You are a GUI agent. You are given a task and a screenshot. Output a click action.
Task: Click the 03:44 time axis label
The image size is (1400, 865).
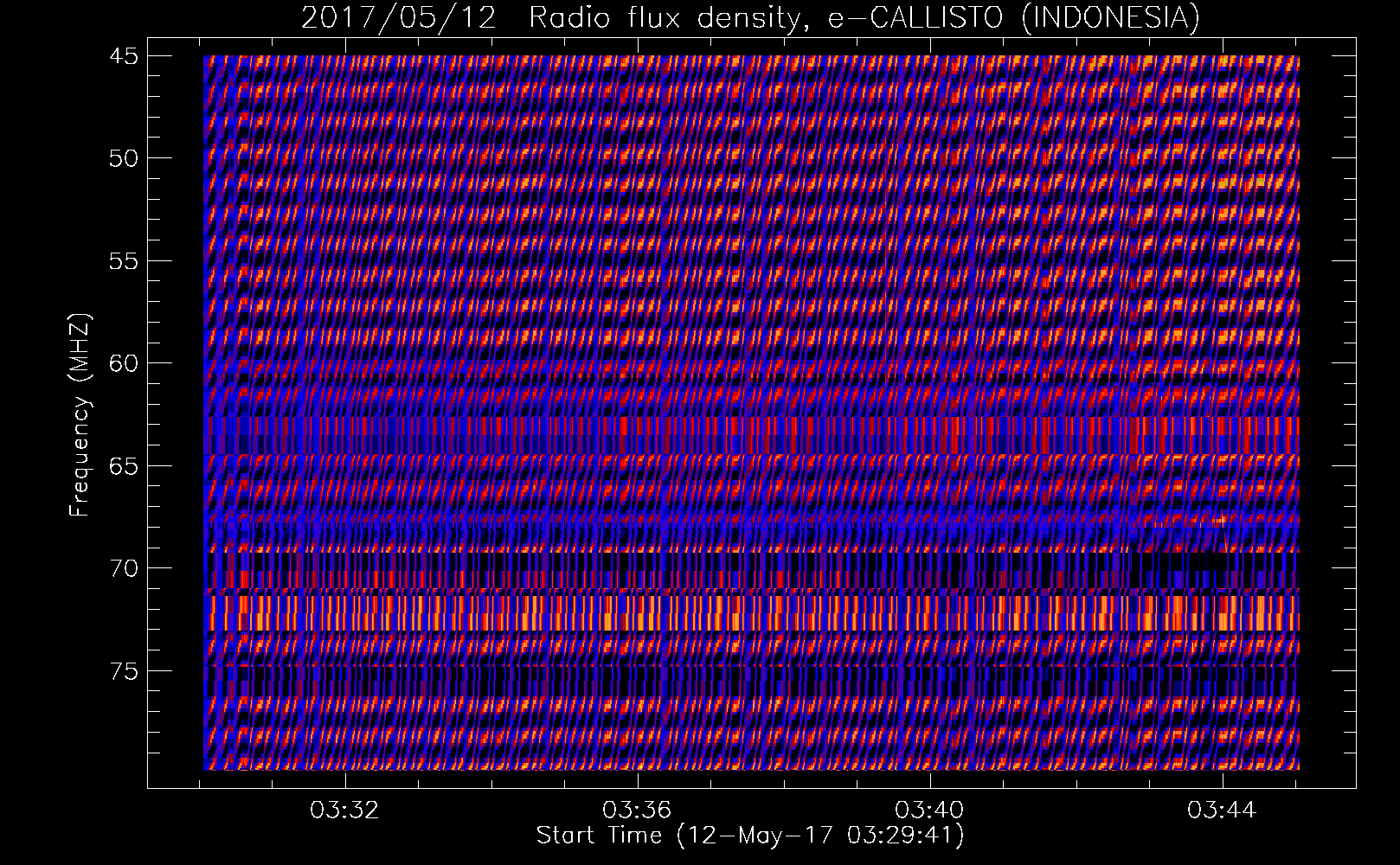point(1223,811)
